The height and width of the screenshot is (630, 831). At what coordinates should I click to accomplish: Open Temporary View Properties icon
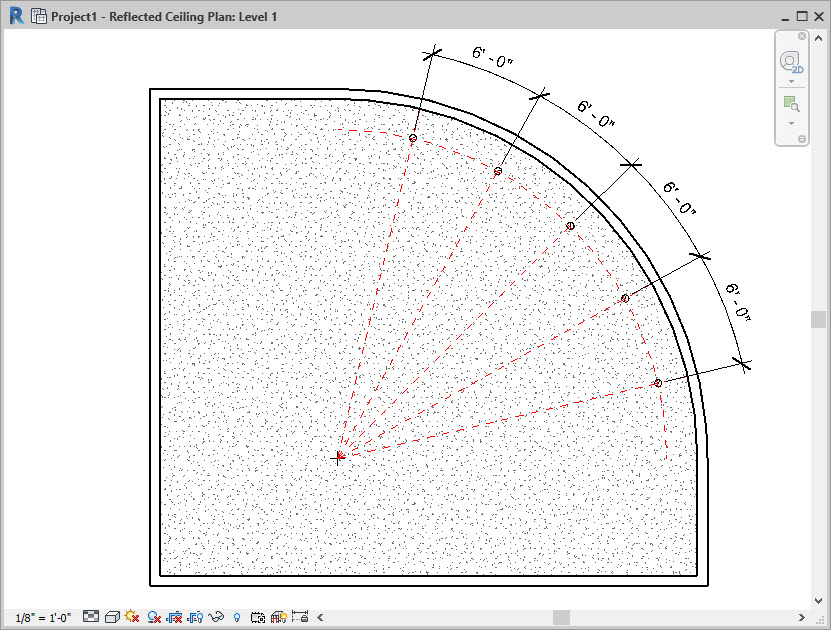[x=258, y=617]
